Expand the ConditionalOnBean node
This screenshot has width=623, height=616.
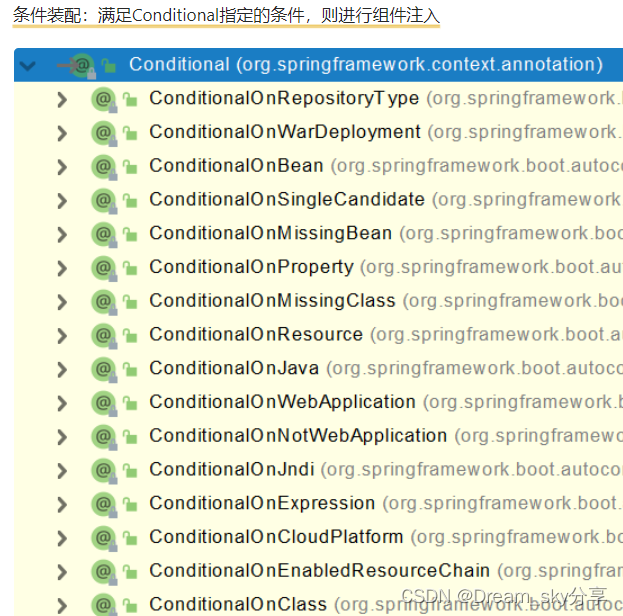coord(62,167)
